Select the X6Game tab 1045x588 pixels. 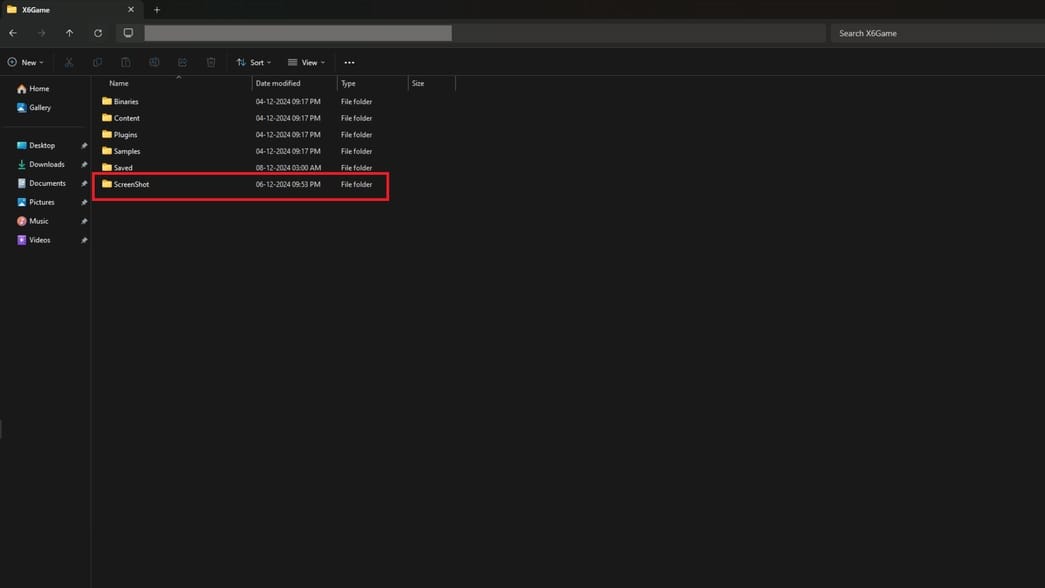60,10
